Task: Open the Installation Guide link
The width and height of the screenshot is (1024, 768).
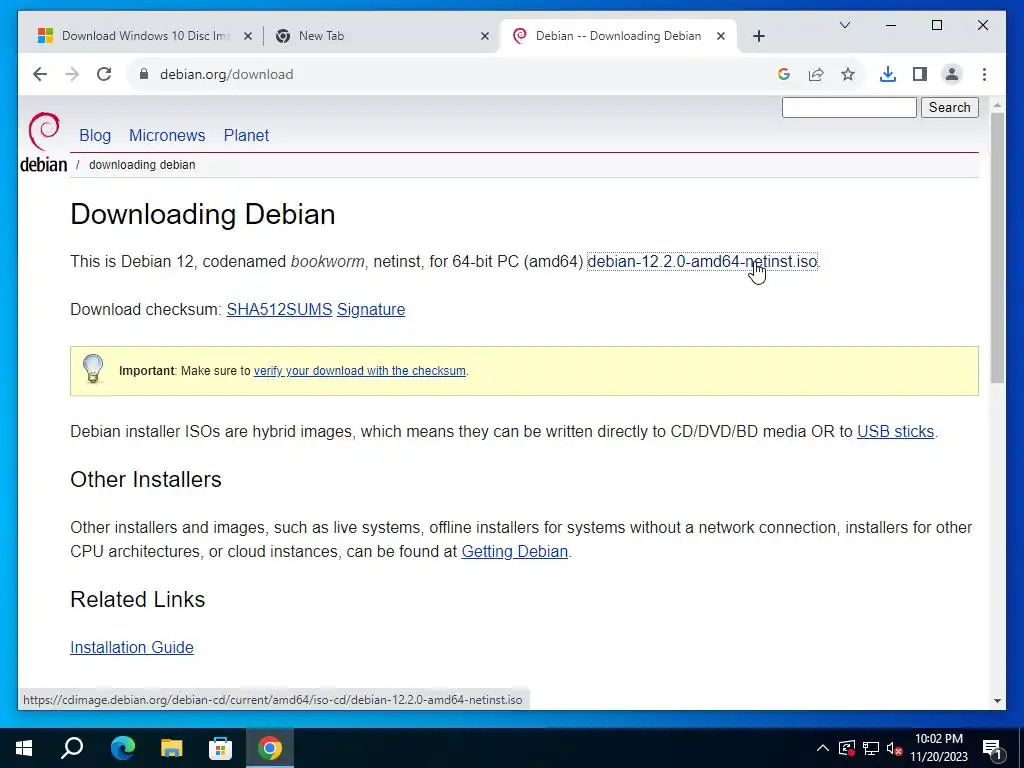Action: (132, 647)
